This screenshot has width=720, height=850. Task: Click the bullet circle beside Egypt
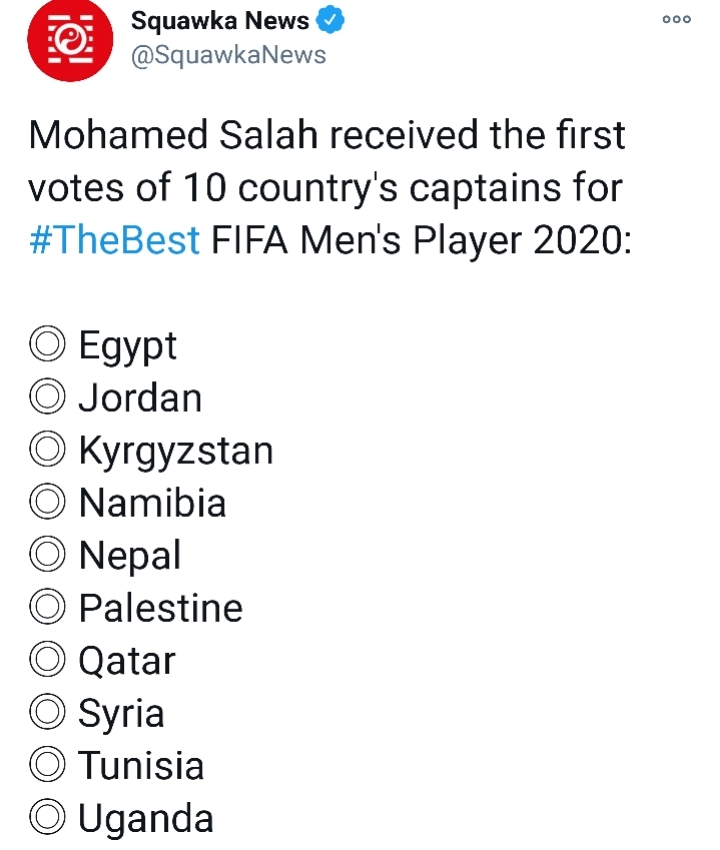(x=47, y=346)
